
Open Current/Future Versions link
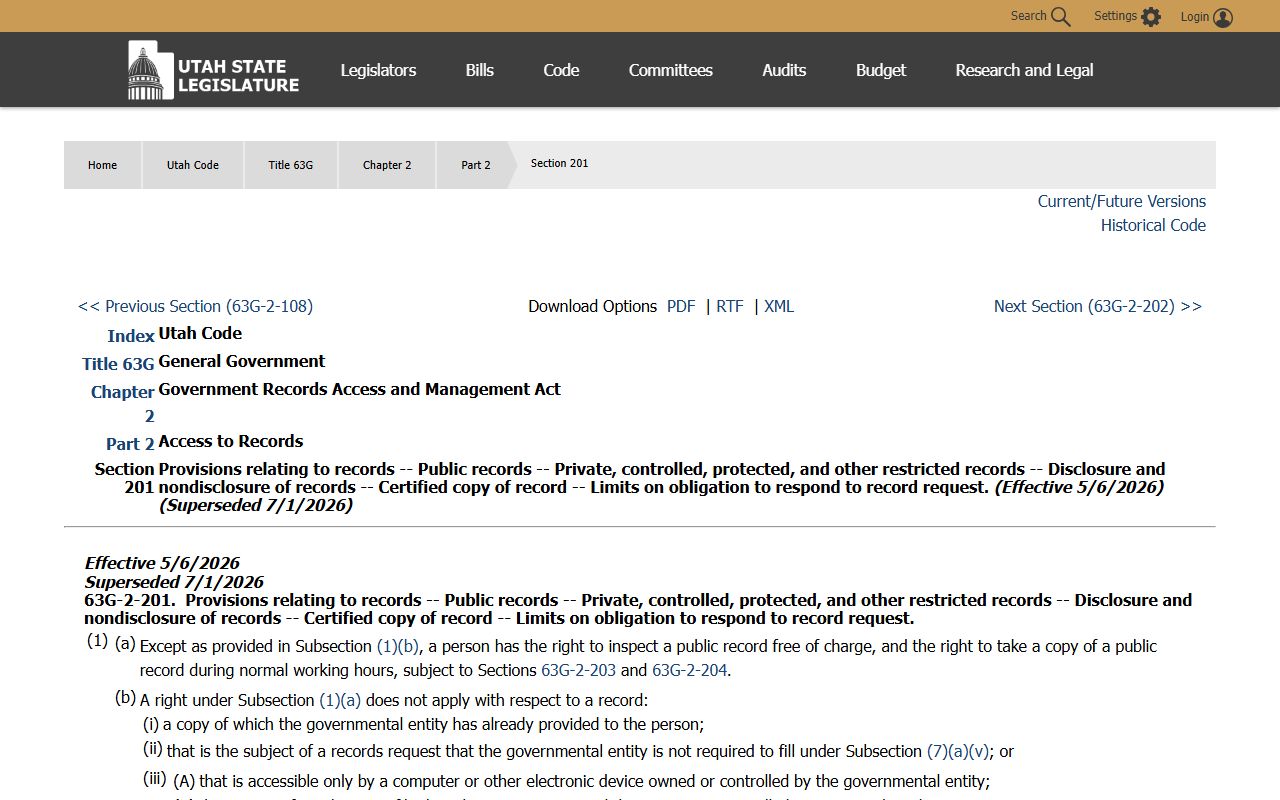[x=1122, y=201]
